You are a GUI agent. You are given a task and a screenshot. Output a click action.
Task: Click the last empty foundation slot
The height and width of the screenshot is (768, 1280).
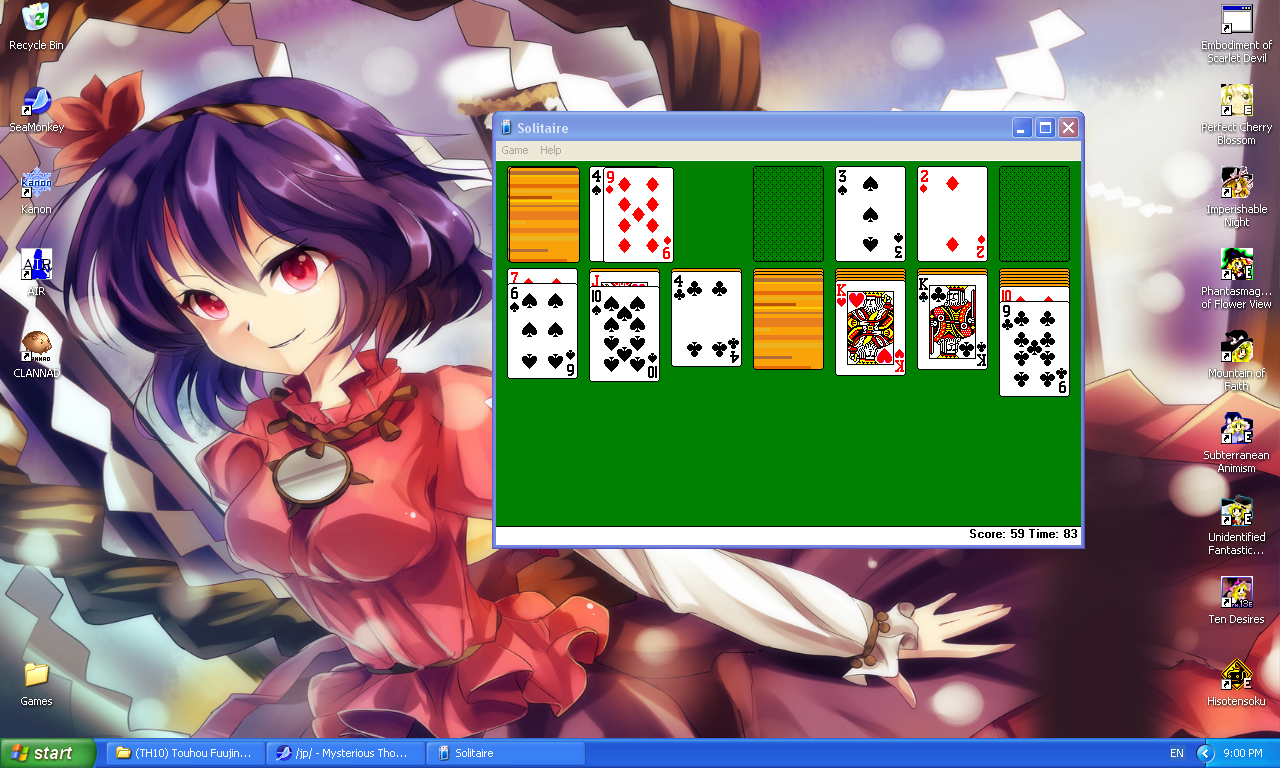pos(1034,214)
